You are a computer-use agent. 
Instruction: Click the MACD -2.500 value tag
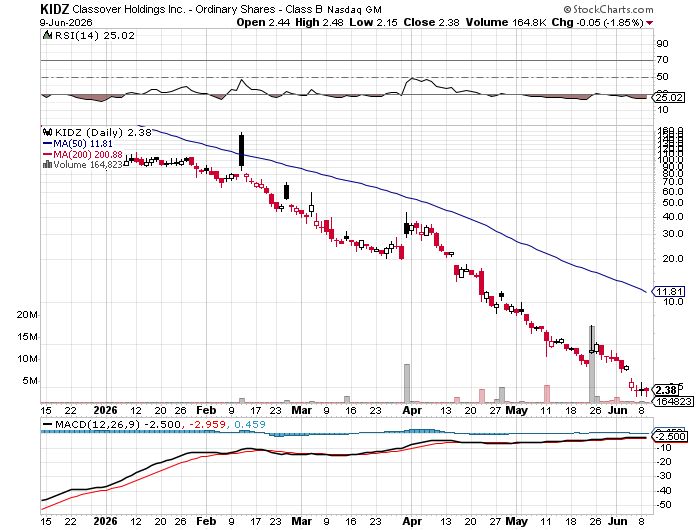coord(670,436)
